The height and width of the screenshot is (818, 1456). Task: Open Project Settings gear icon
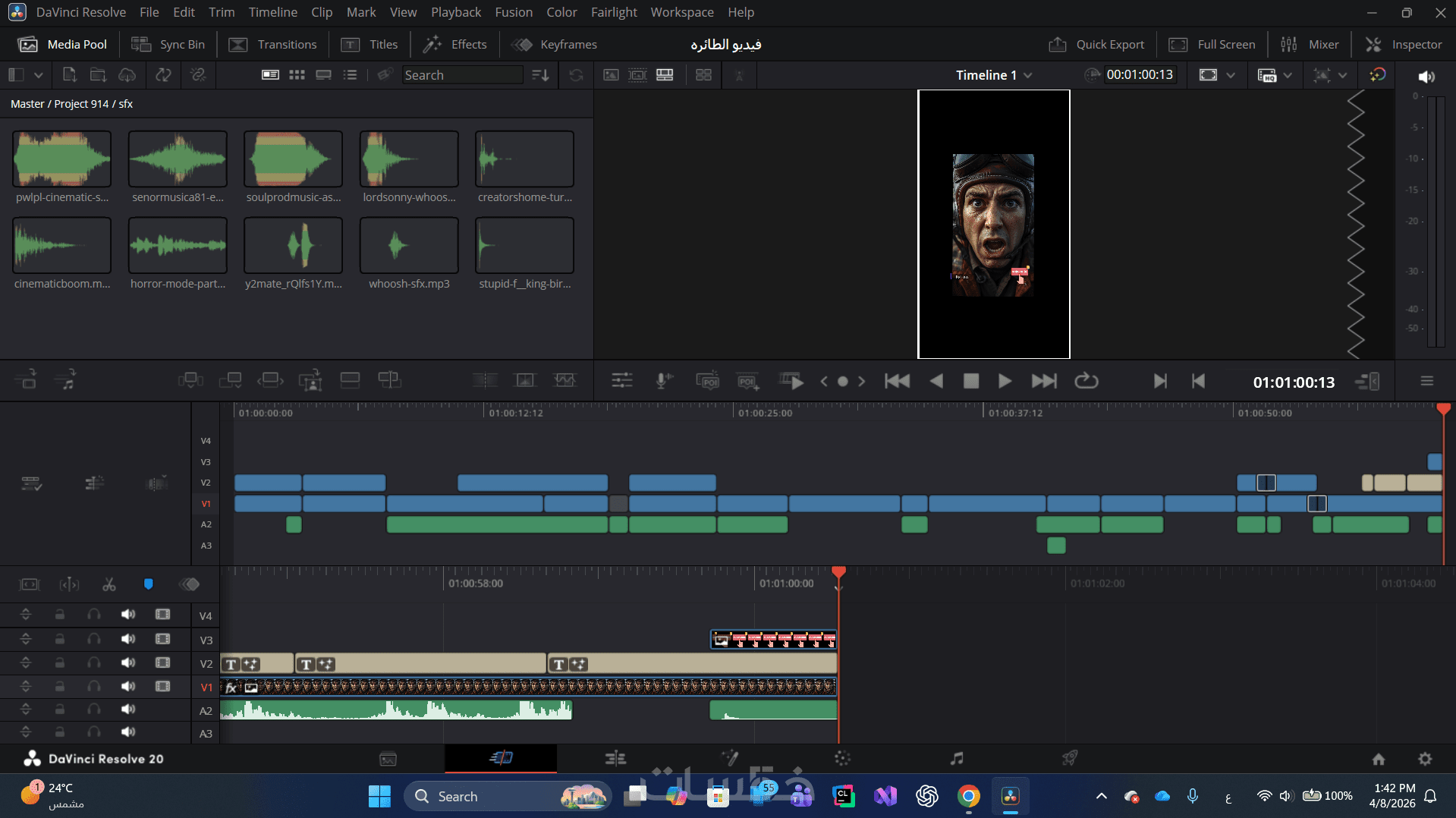click(x=1425, y=759)
